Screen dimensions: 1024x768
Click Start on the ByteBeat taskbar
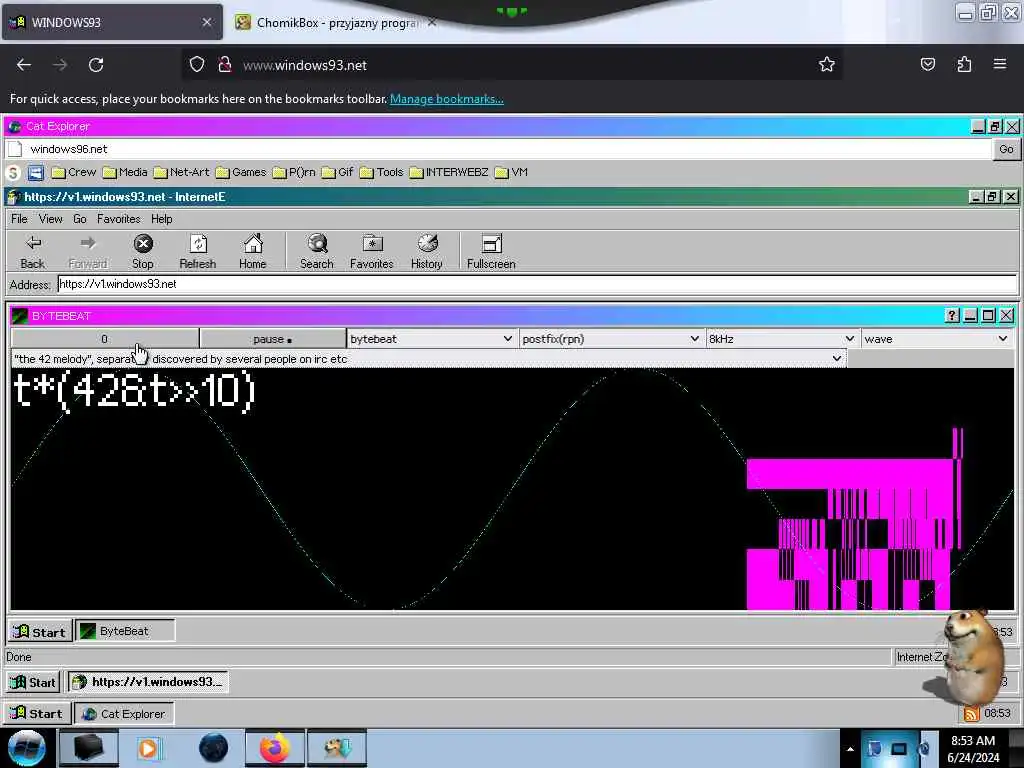[x=40, y=632]
